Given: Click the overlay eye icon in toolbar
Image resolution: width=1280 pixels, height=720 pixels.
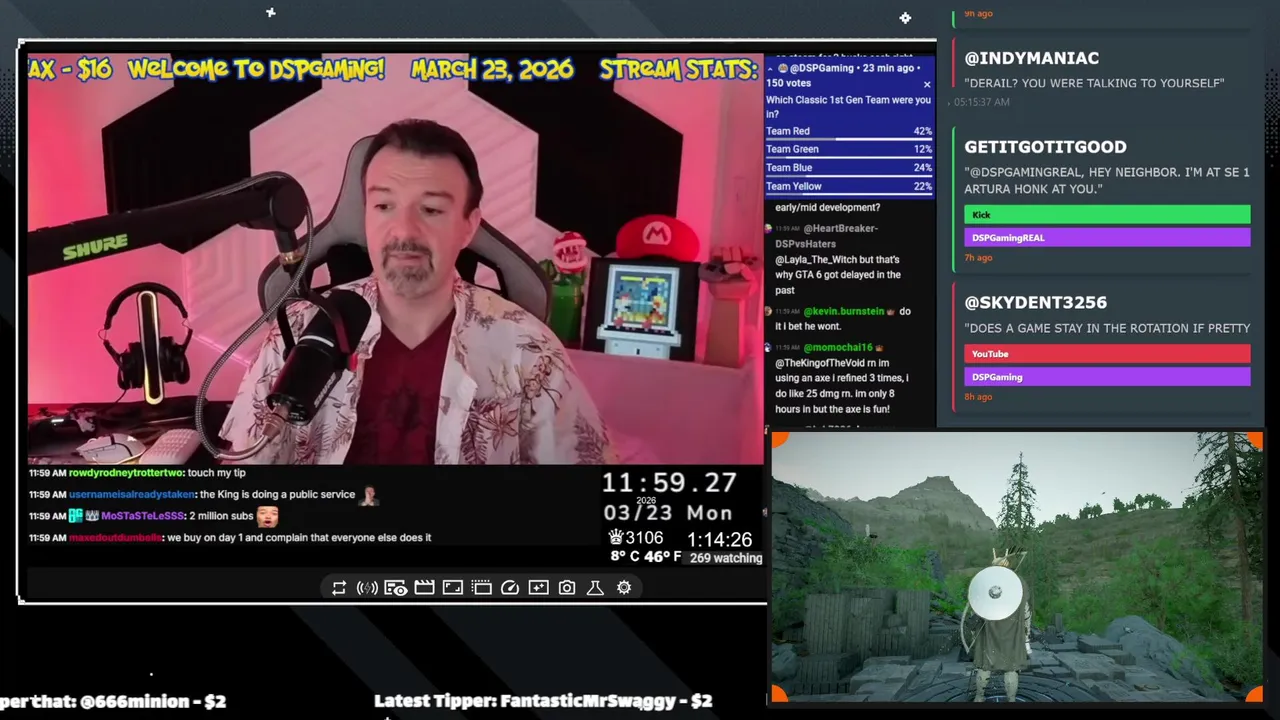Looking at the screenshot, I should click(396, 588).
